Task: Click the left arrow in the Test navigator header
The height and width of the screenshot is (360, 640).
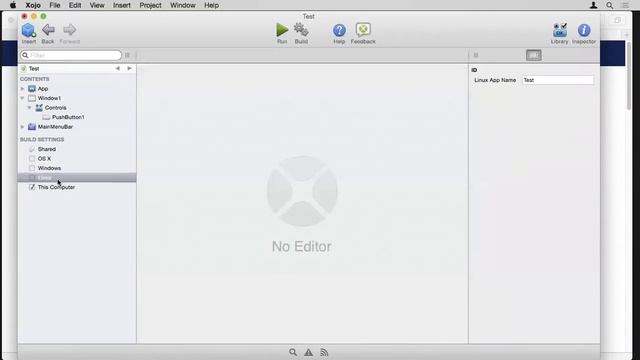Action: (118, 68)
